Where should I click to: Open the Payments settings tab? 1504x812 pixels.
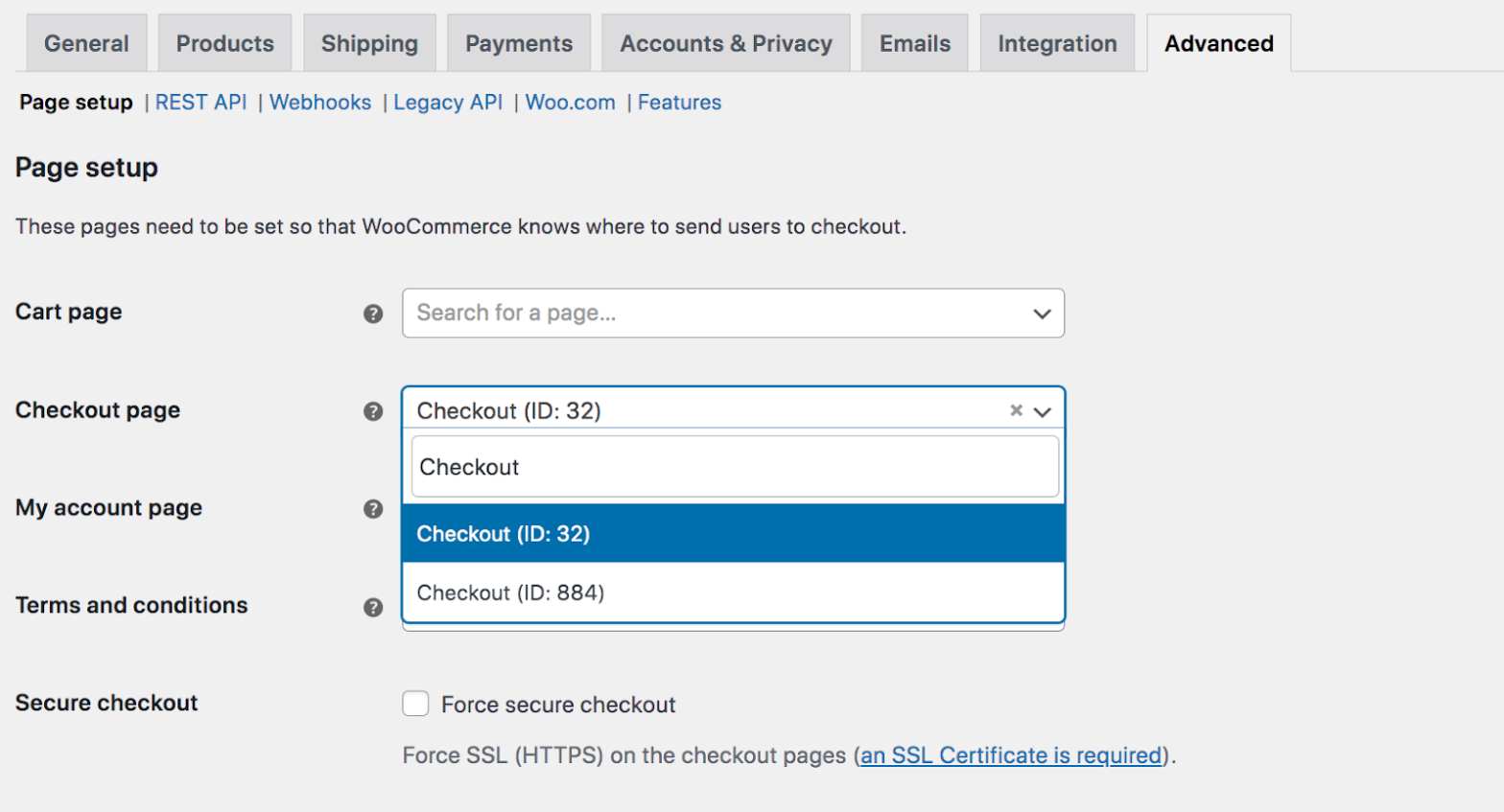click(x=518, y=42)
